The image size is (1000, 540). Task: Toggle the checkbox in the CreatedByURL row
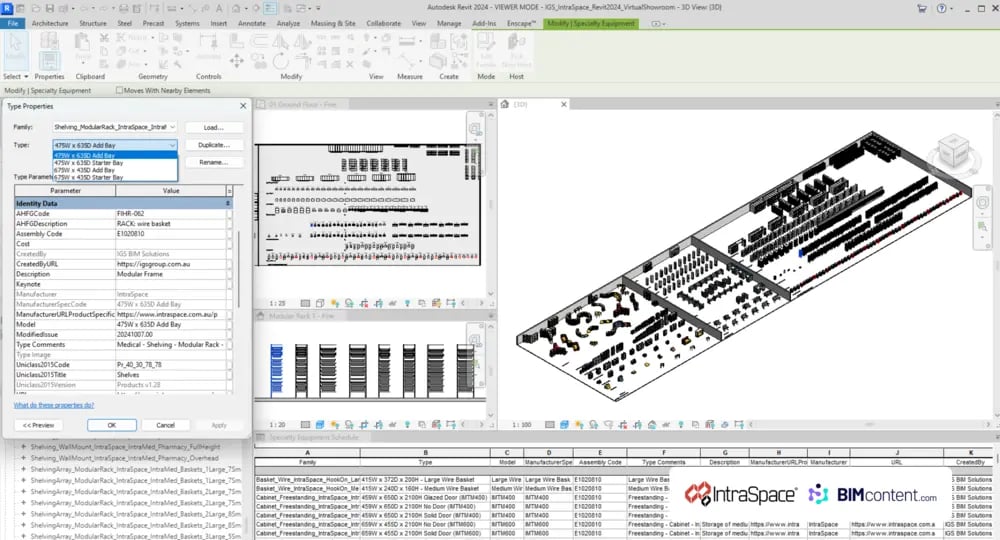pyautogui.click(x=230, y=264)
